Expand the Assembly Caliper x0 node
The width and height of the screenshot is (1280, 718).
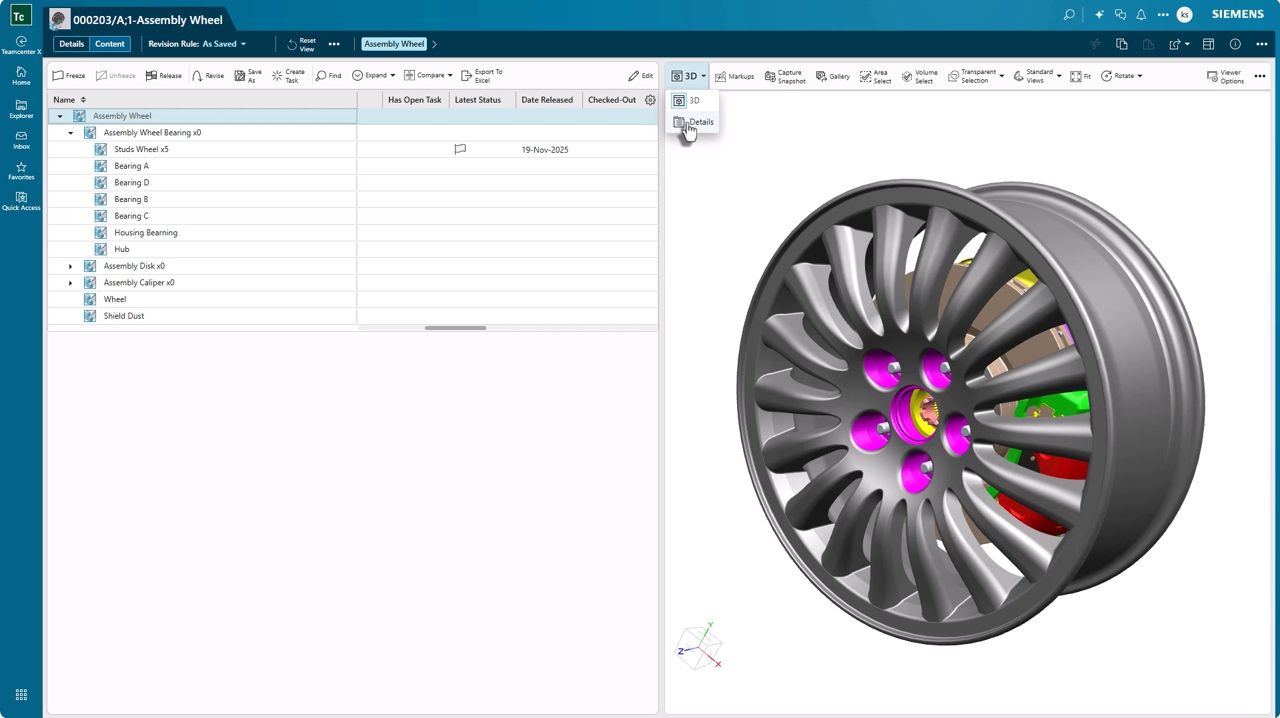[x=70, y=283]
